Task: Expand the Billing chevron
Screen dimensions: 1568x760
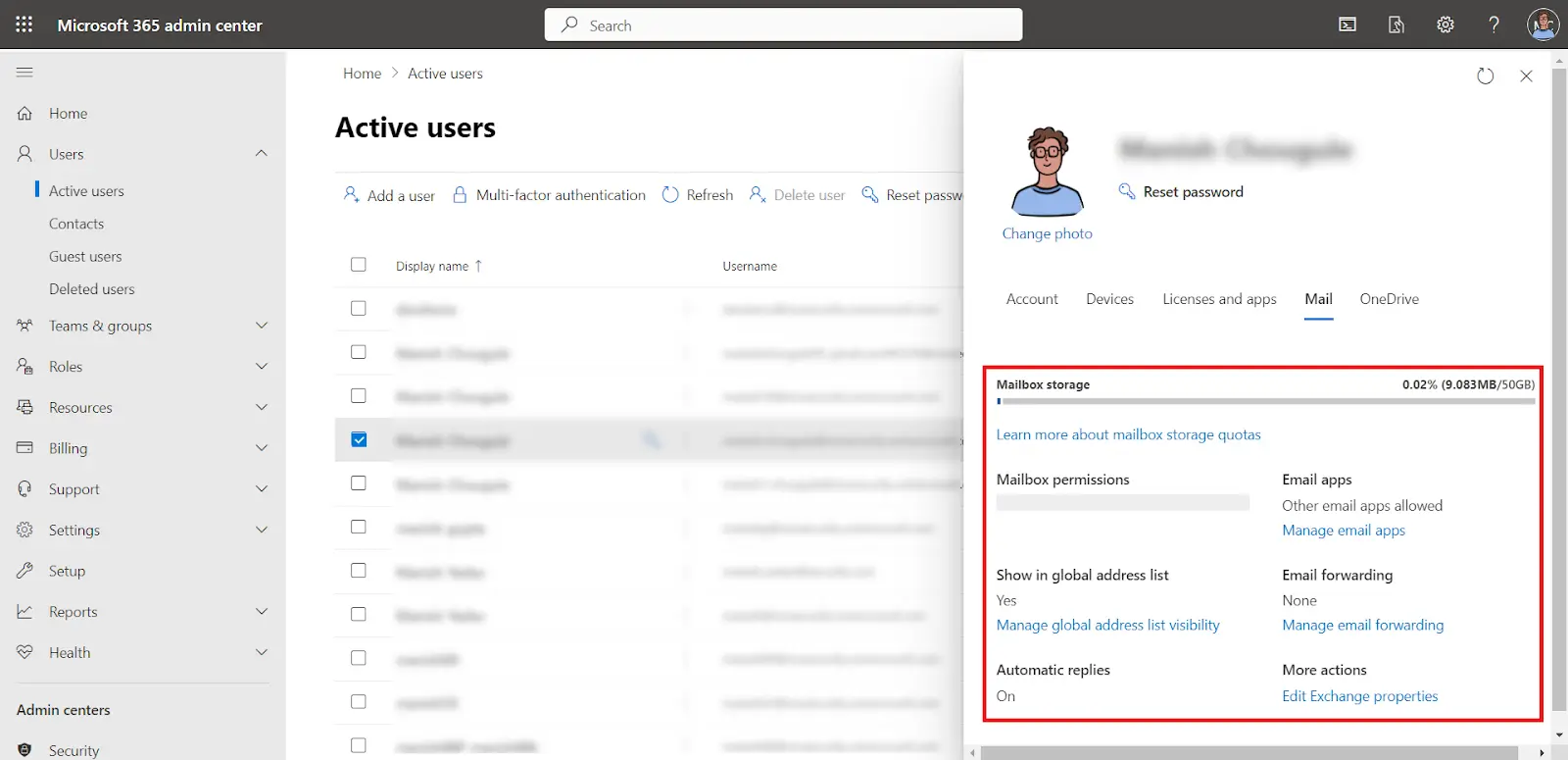Action: 262,448
